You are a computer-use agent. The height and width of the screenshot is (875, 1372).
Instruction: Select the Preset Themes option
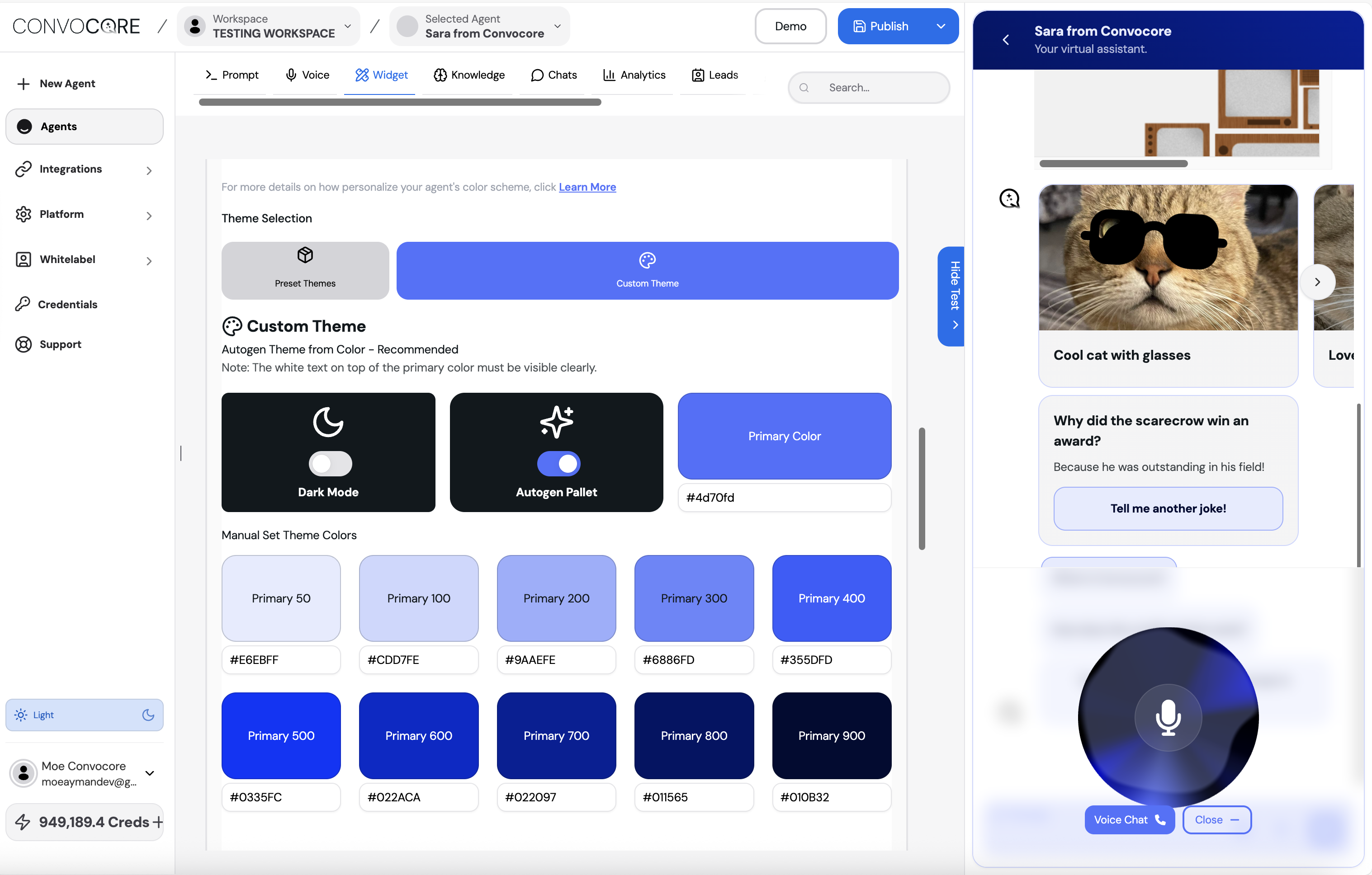coord(305,270)
